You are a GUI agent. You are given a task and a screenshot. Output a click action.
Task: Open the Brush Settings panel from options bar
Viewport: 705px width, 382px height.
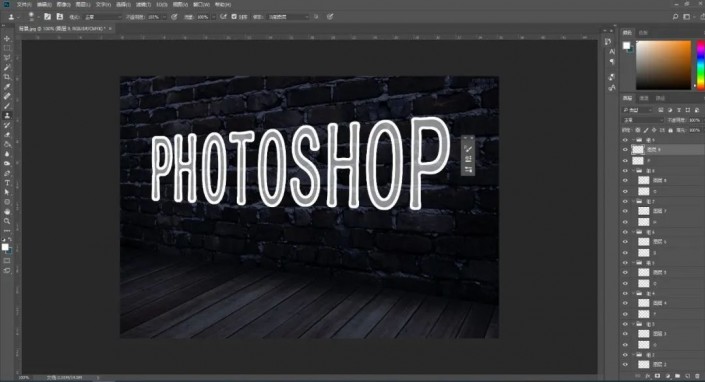click(47, 17)
